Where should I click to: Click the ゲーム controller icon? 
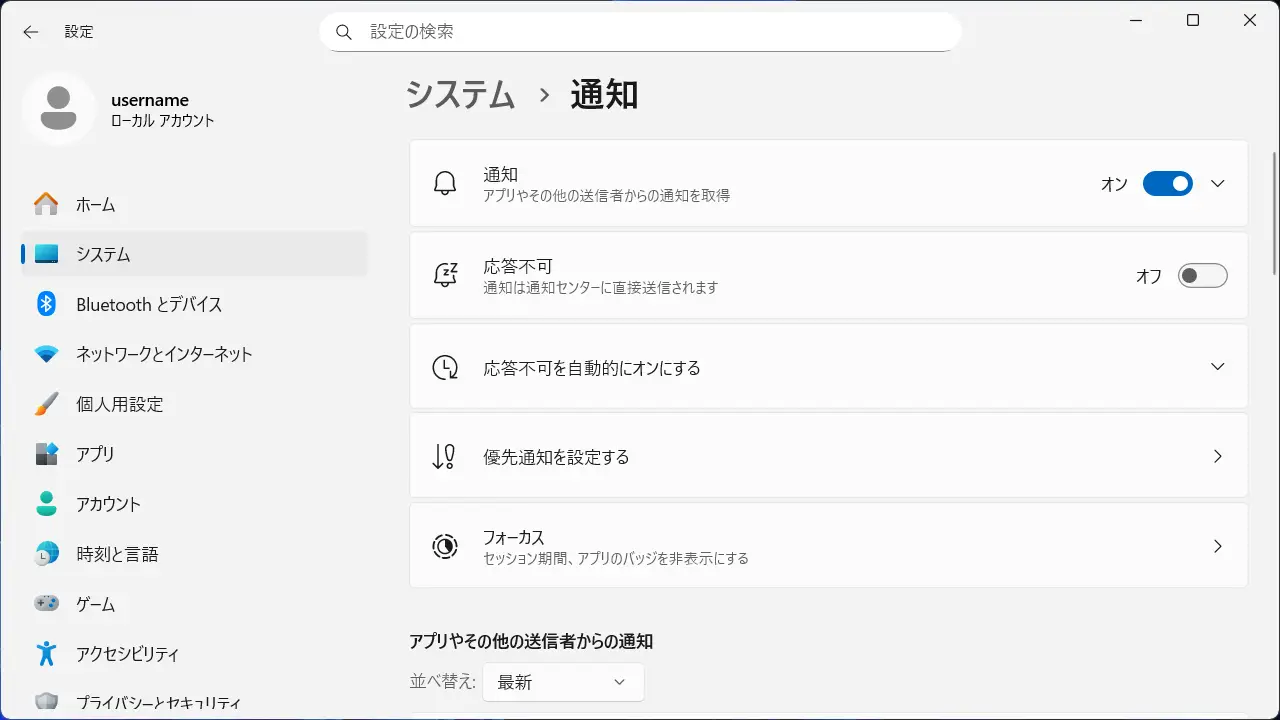pyautogui.click(x=46, y=604)
